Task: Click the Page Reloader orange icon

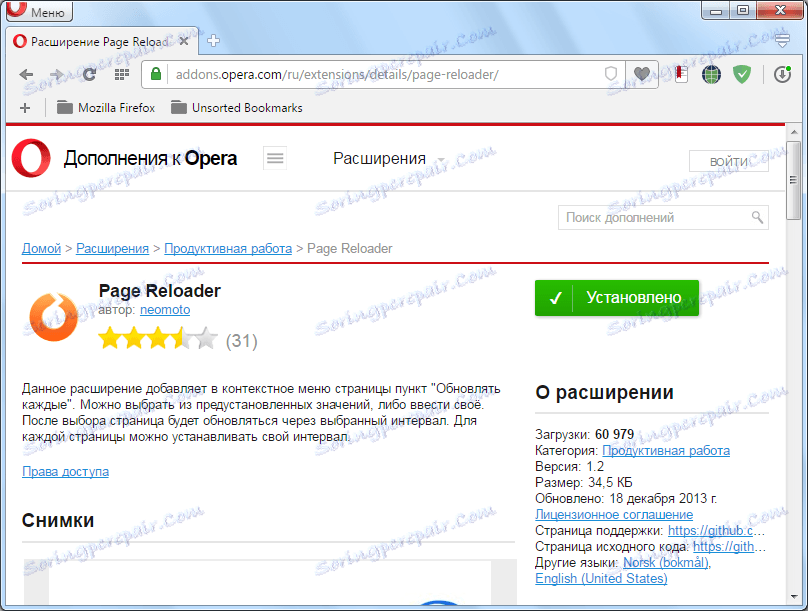Action: tap(54, 316)
